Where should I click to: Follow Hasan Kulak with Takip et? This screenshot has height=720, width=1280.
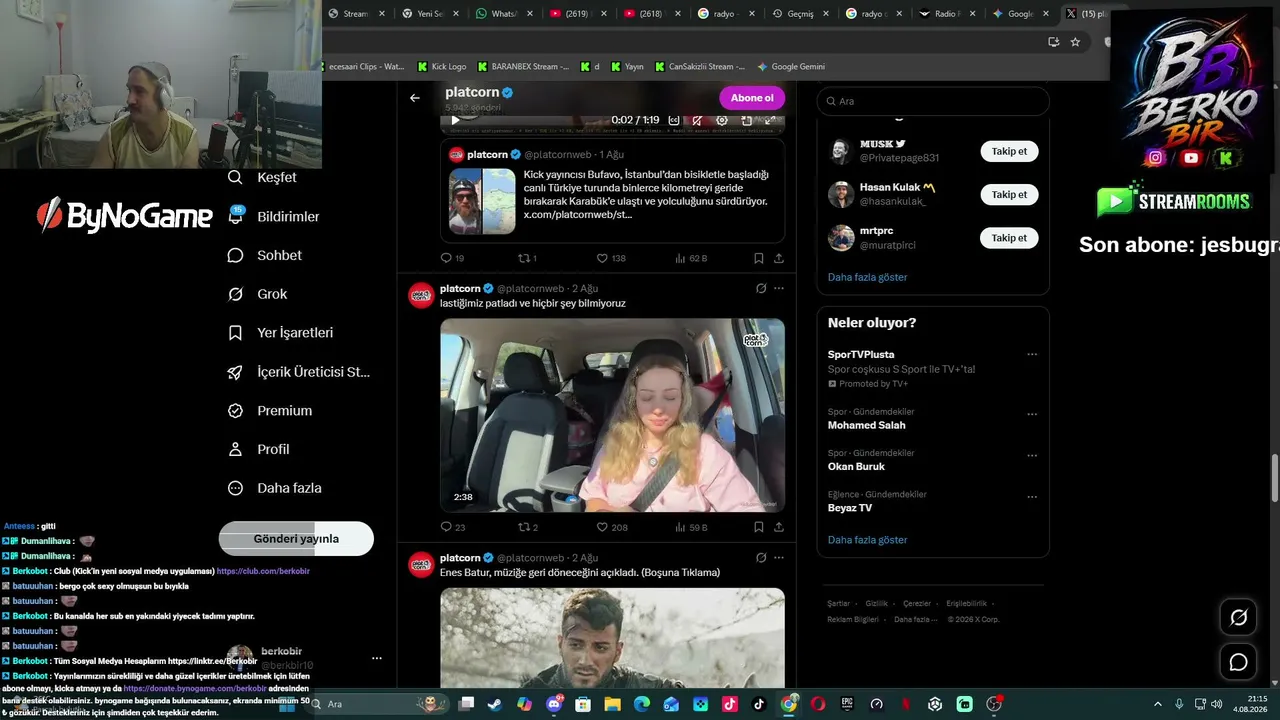pos(1009,195)
